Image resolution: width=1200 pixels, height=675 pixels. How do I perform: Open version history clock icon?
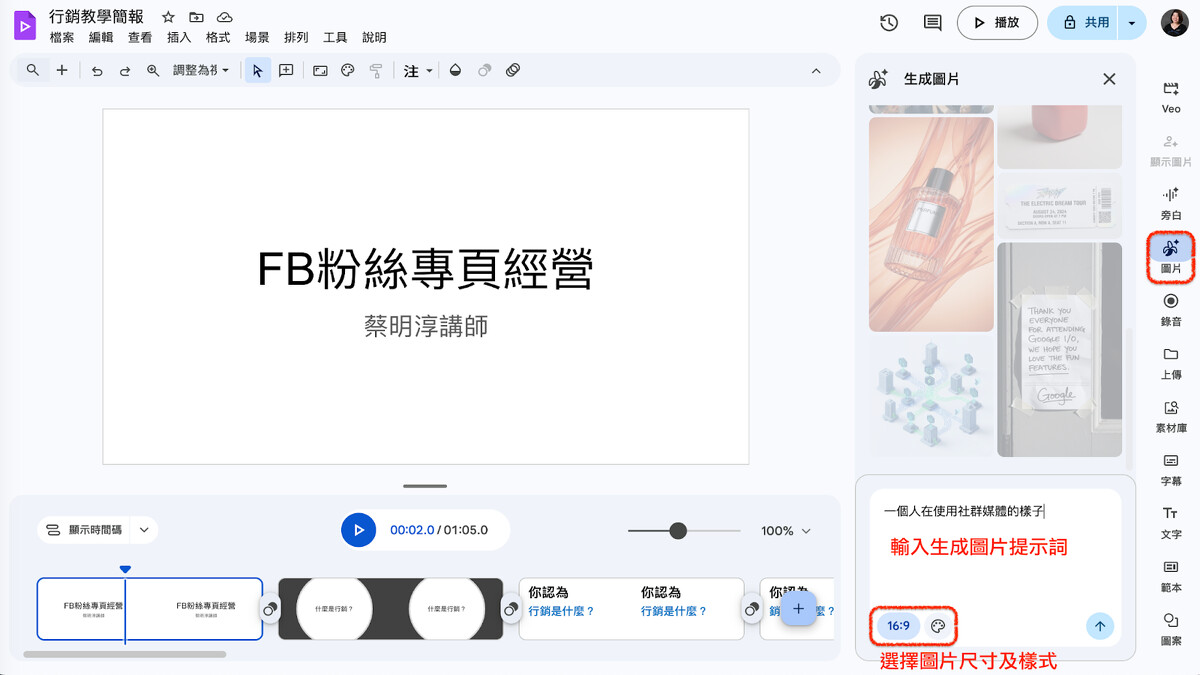click(888, 23)
